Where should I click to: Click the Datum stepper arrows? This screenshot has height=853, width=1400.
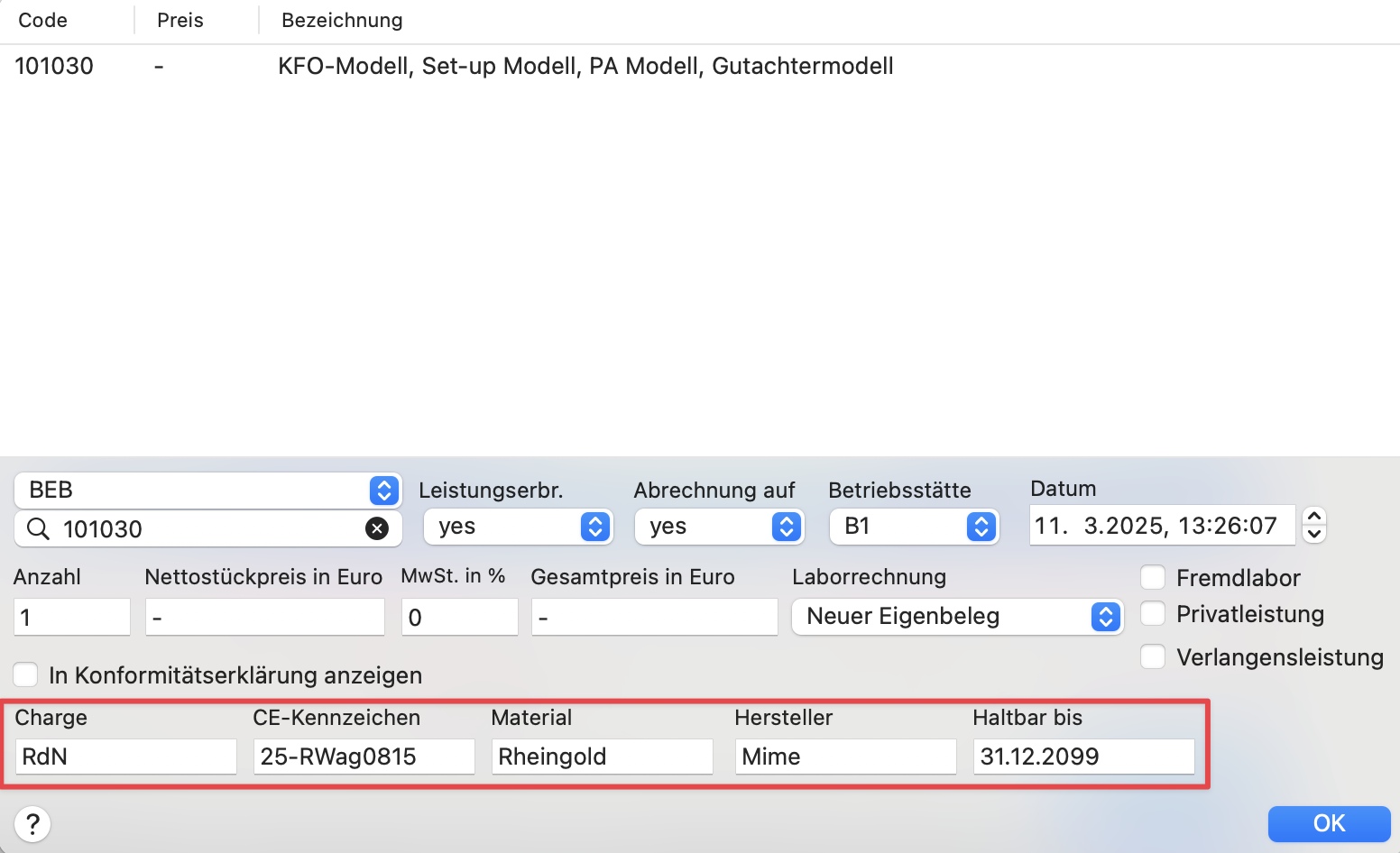coord(1314,525)
